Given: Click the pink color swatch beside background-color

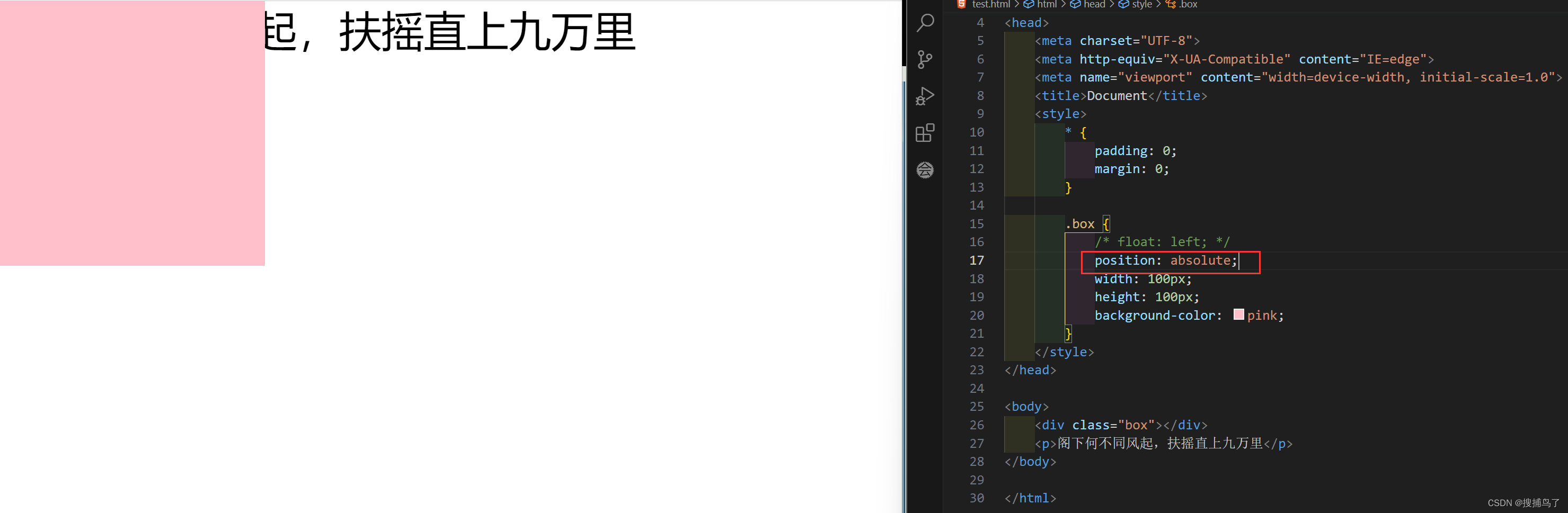Looking at the screenshot, I should point(1238,314).
